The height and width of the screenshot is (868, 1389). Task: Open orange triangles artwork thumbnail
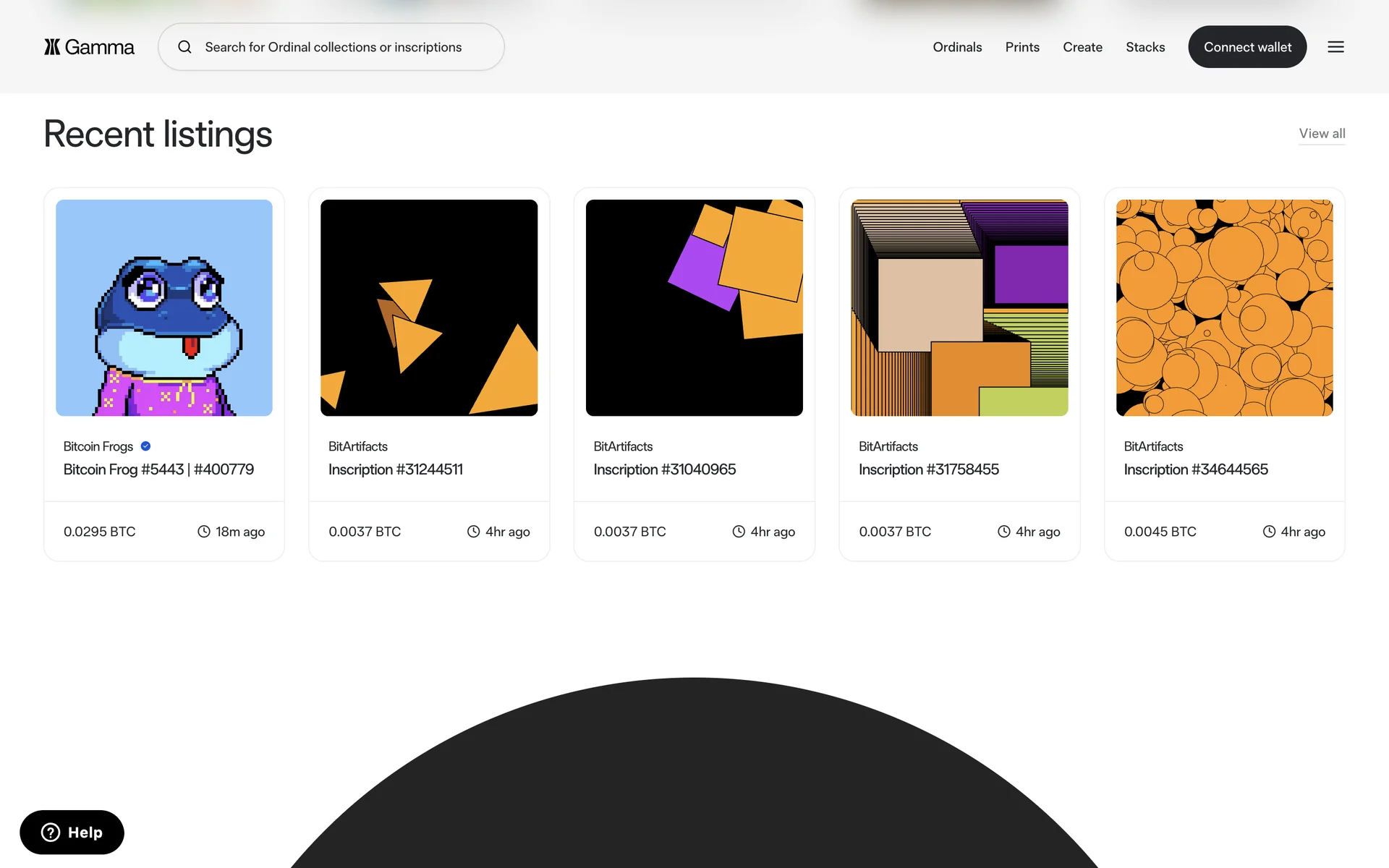pos(429,307)
